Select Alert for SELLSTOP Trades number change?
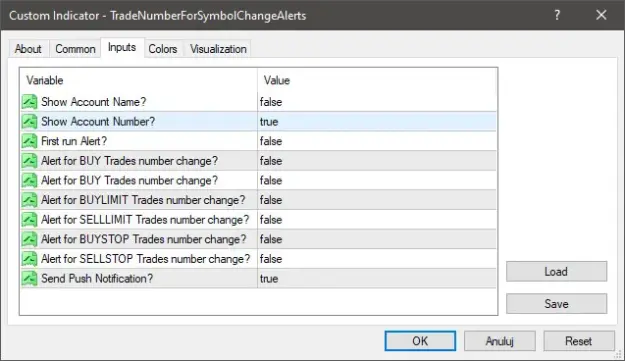The image size is (625, 361). 145,259
